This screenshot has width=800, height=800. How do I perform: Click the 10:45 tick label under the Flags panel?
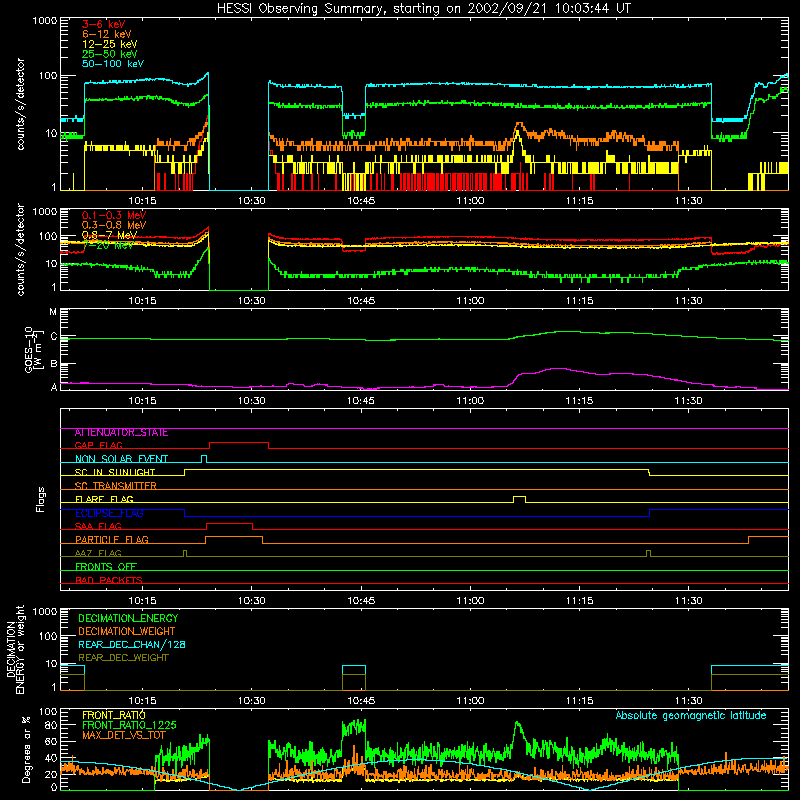coord(361,601)
